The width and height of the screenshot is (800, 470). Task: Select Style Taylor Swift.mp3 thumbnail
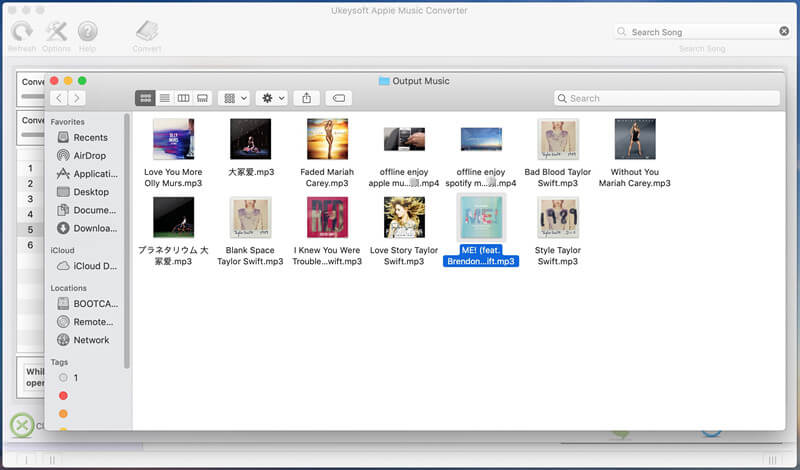(x=558, y=217)
